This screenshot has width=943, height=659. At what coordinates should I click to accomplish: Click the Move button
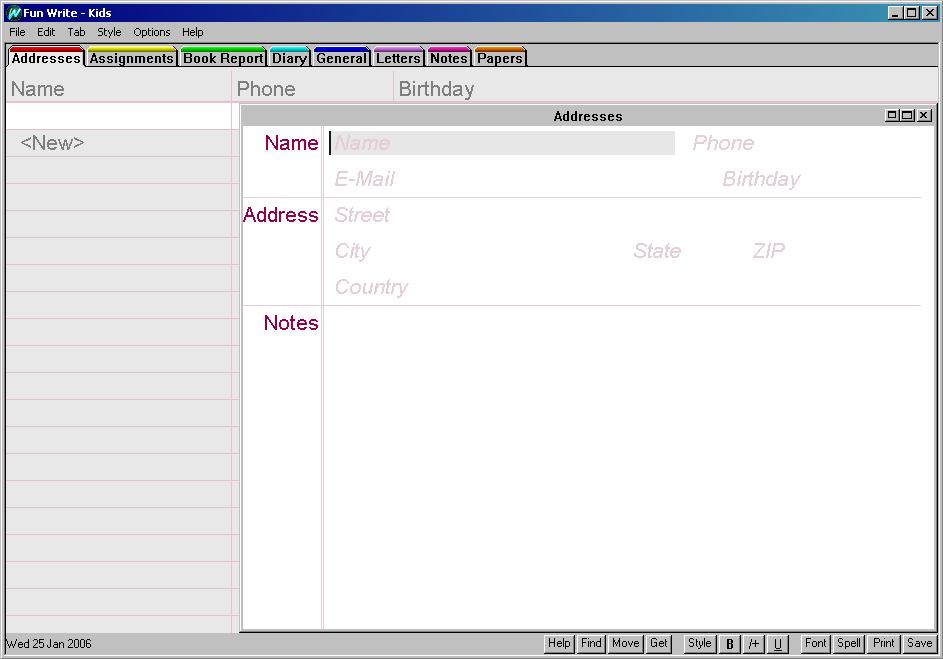(x=625, y=643)
